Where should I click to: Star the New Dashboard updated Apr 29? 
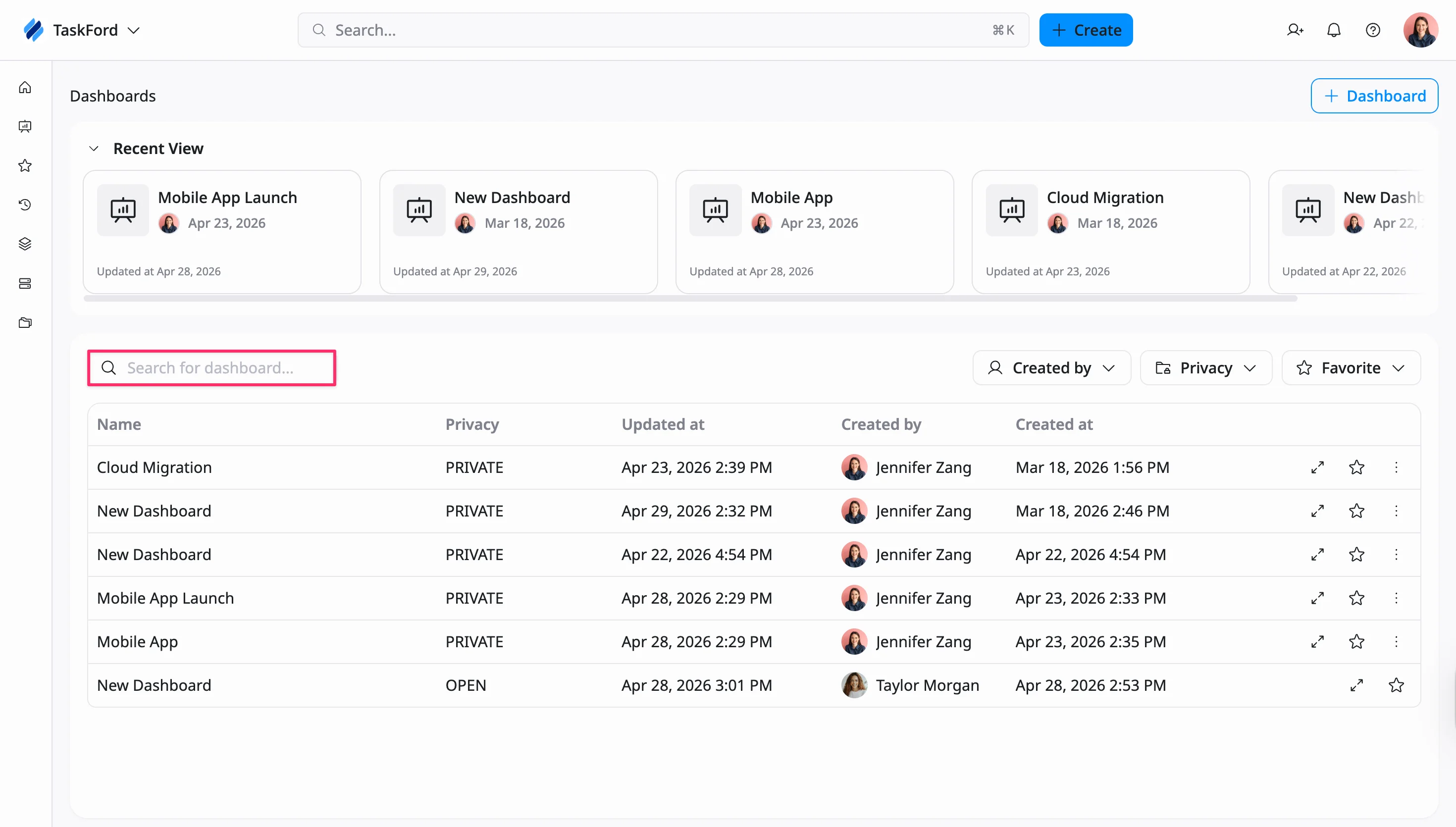click(1356, 511)
